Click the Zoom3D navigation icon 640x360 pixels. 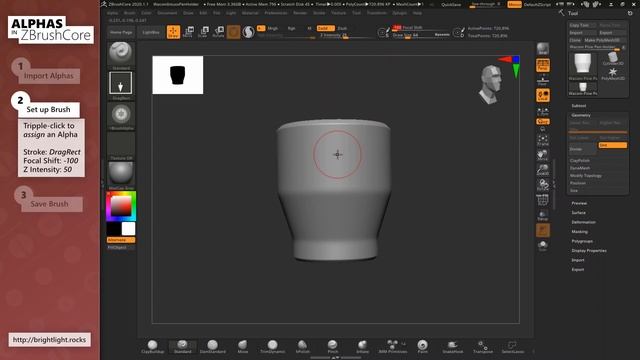[x=542, y=170]
